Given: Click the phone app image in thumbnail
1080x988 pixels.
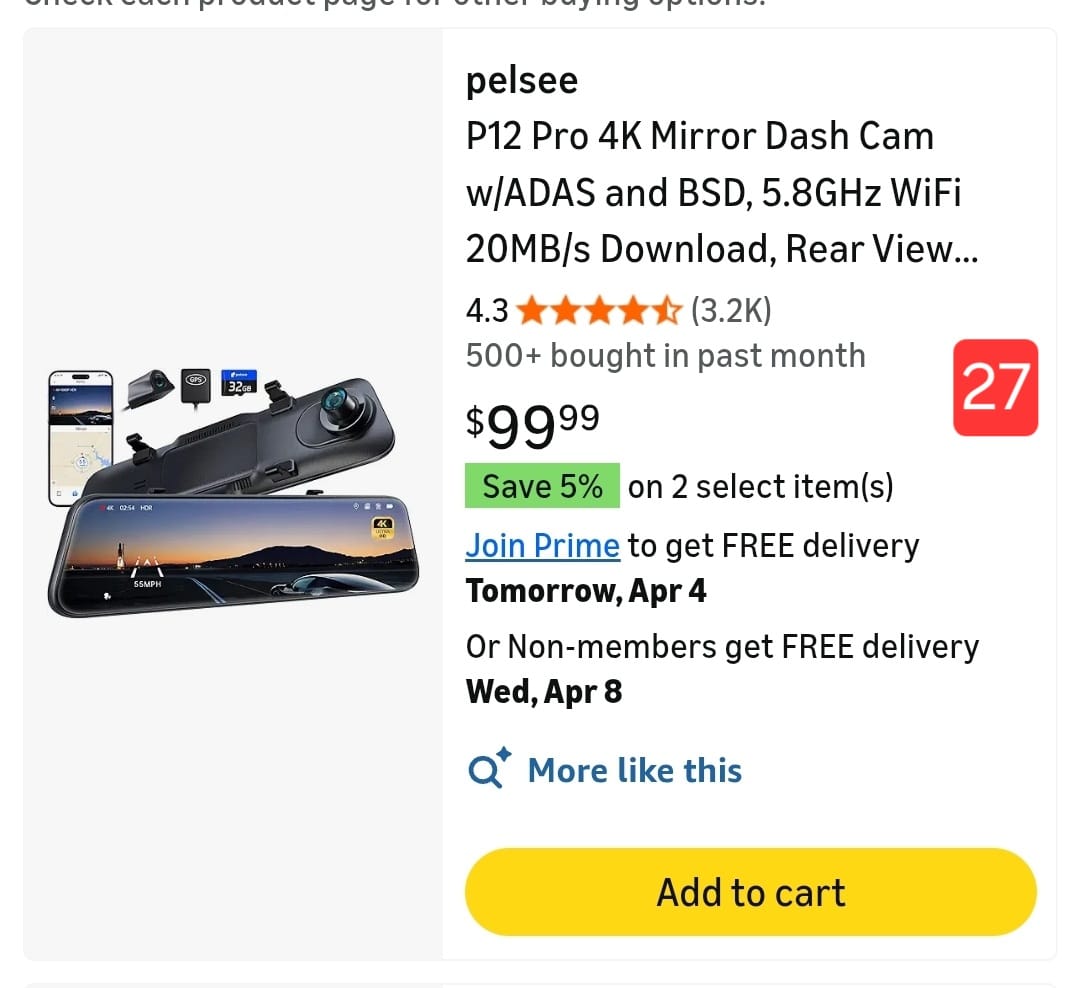Looking at the screenshot, I should point(80,438).
